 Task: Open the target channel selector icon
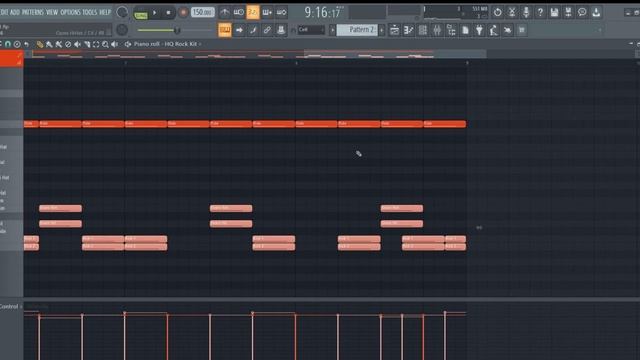click(x=128, y=44)
